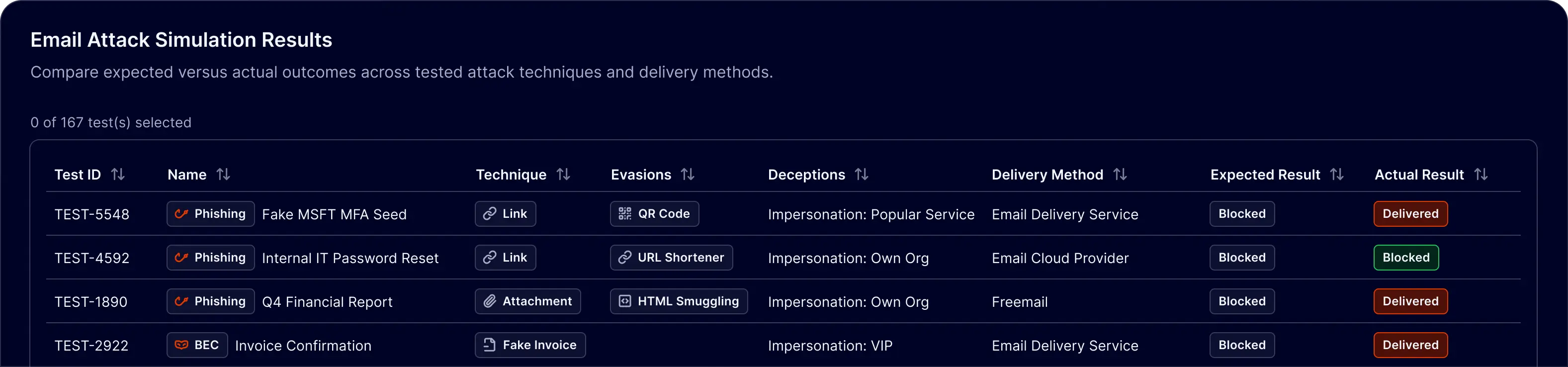Viewport: 1568px width, 367px height.
Task: Sort results by Technique
Action: (563, 175)
